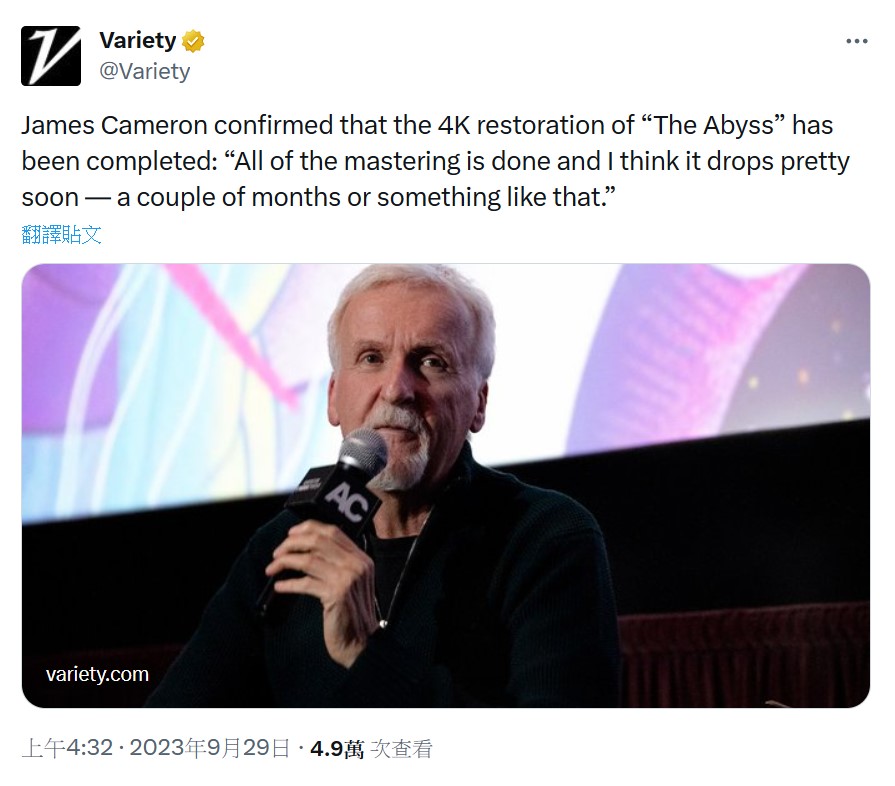Open the @Variety handle link
Viewport: 895px width, 786px height.
(144, 71)
